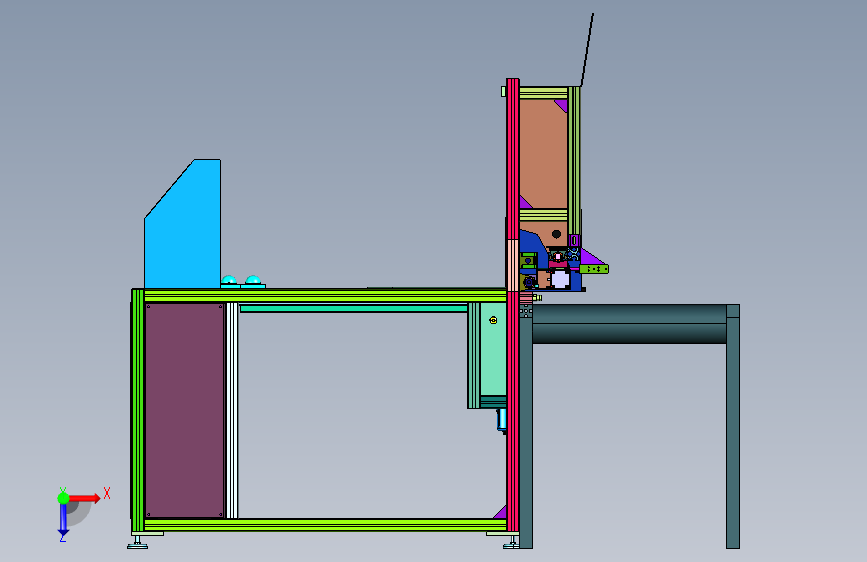Pick the red vertical column profile
The width and height of the screenshot is (867, 562).
(513, 304)
